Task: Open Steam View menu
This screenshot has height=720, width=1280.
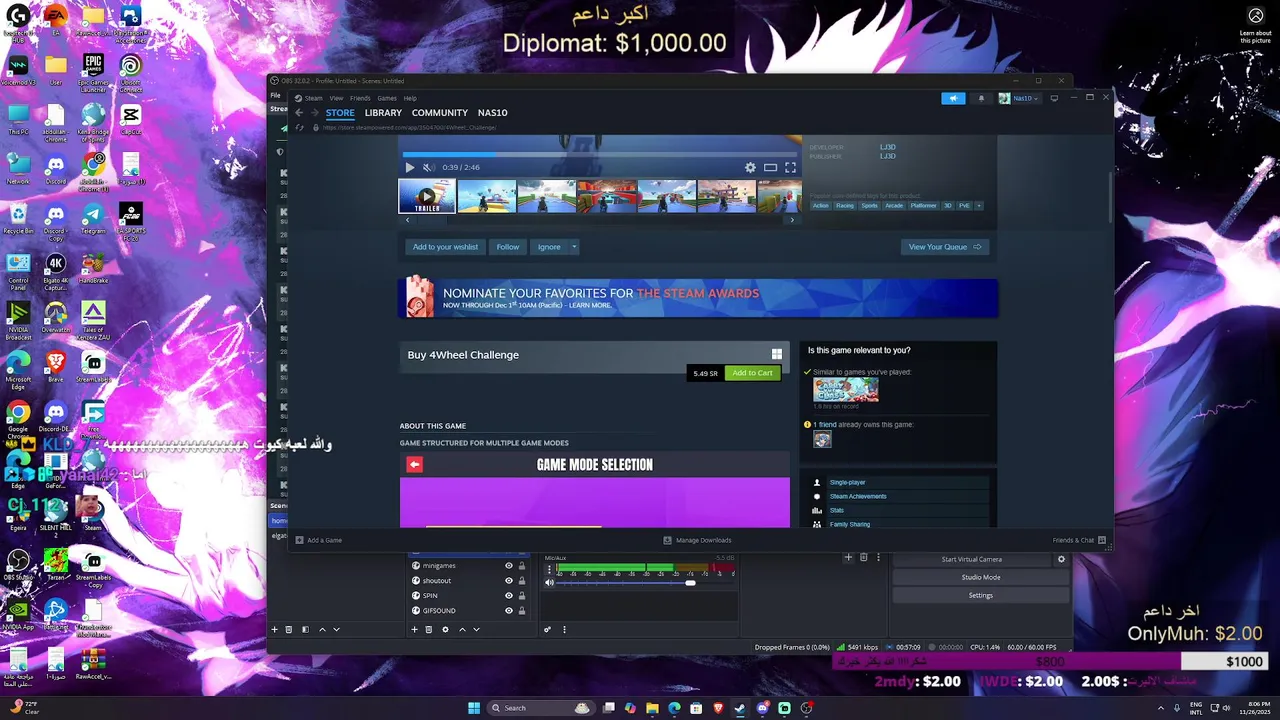Action: click(337, 98)
